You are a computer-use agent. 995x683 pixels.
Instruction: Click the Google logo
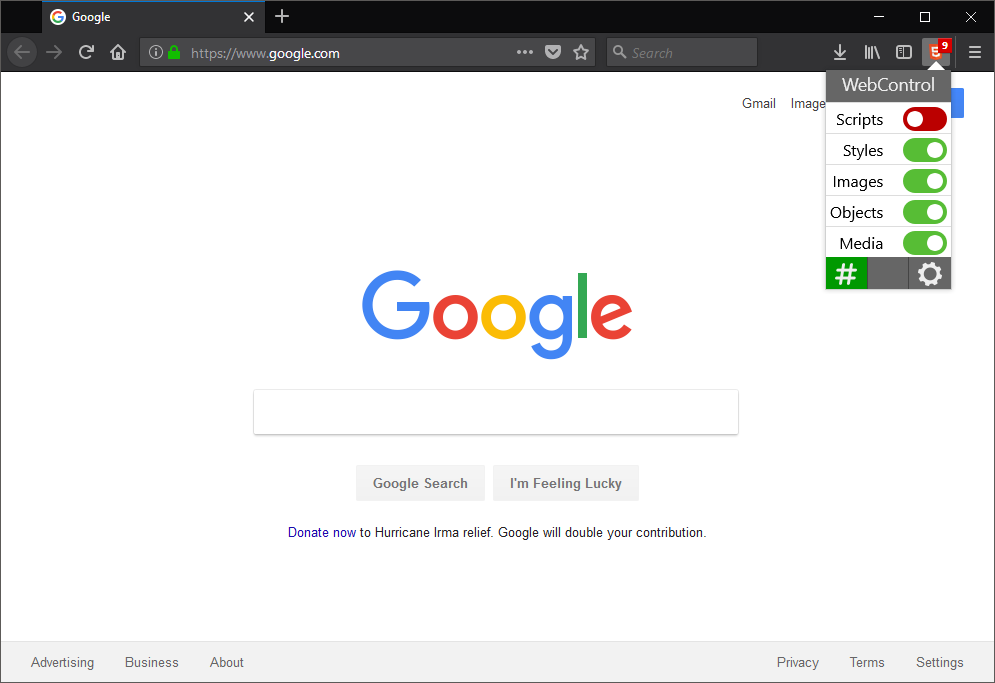(x=497, y=314)
